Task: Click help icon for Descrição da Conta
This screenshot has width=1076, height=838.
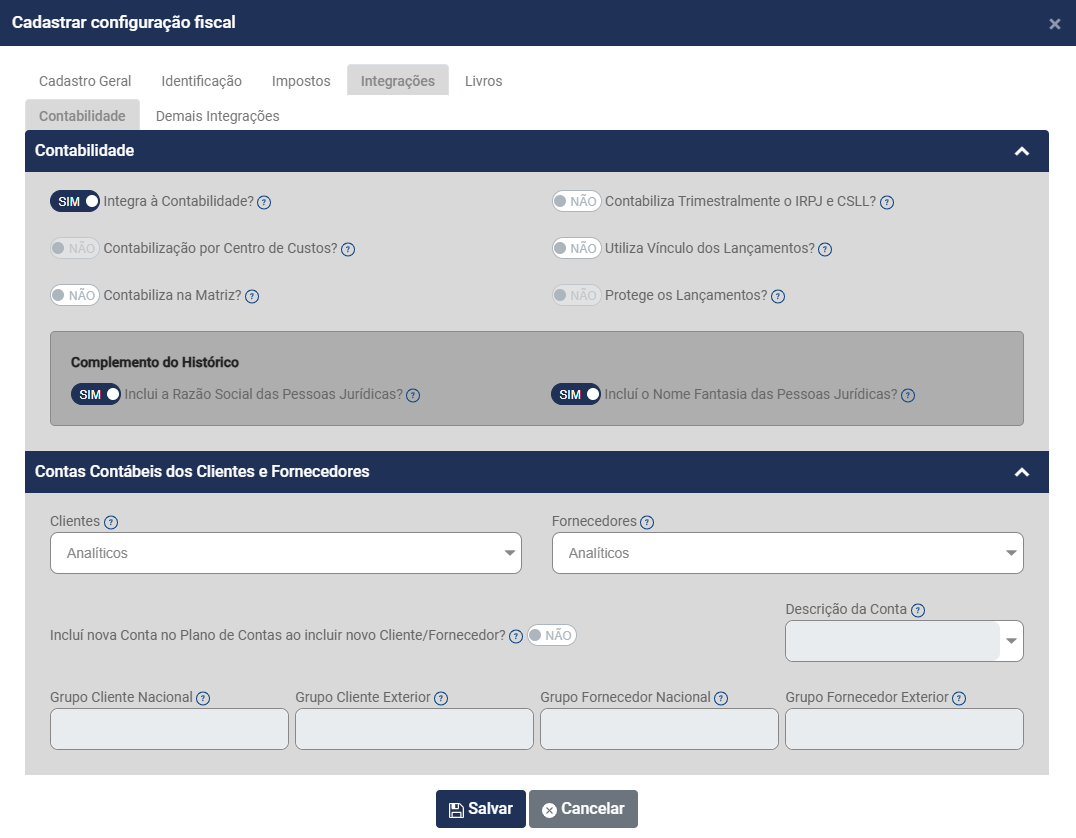Action: pyautogui.click(x=918, y=610)
